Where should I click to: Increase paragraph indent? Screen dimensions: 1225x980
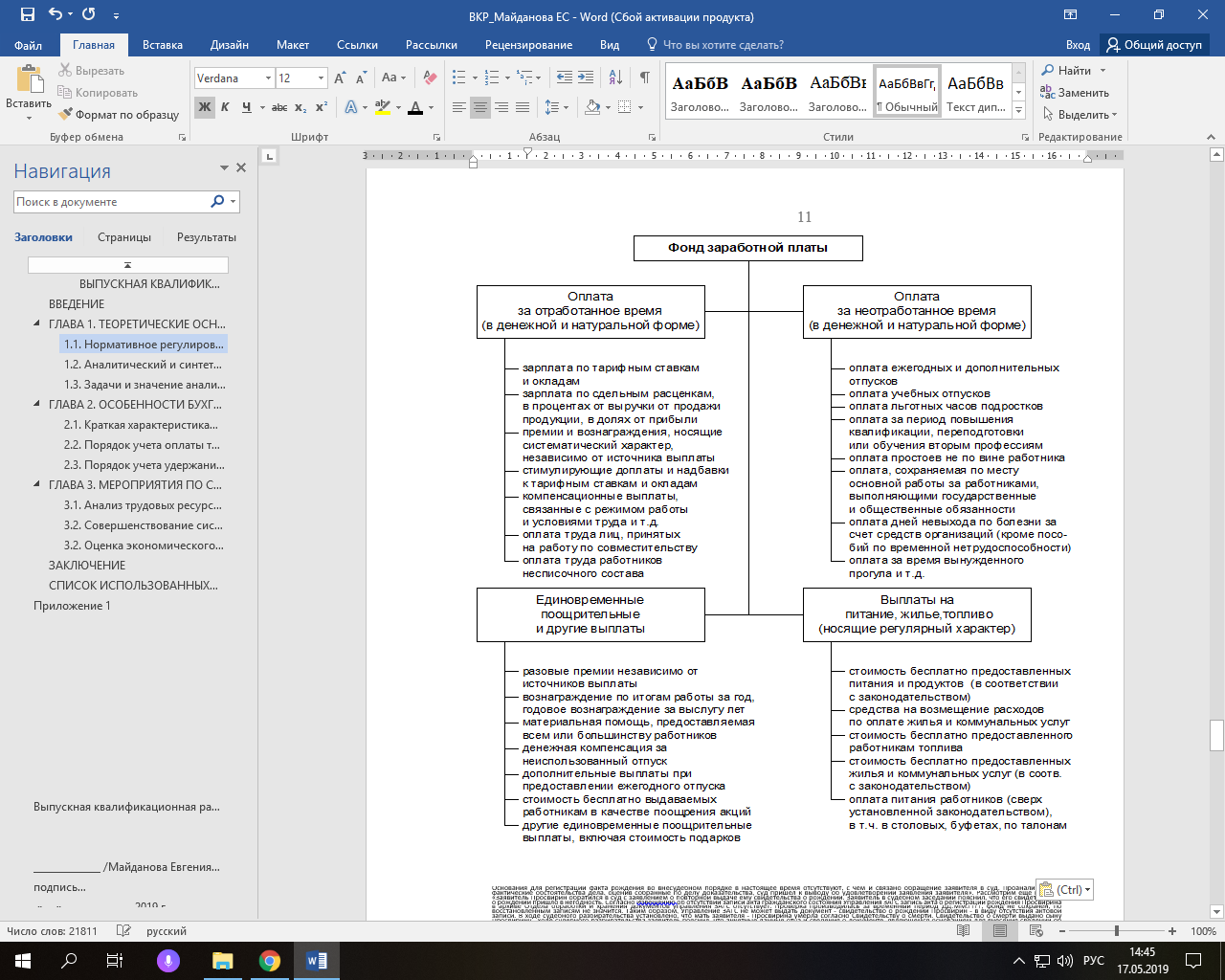coord(586,78)
